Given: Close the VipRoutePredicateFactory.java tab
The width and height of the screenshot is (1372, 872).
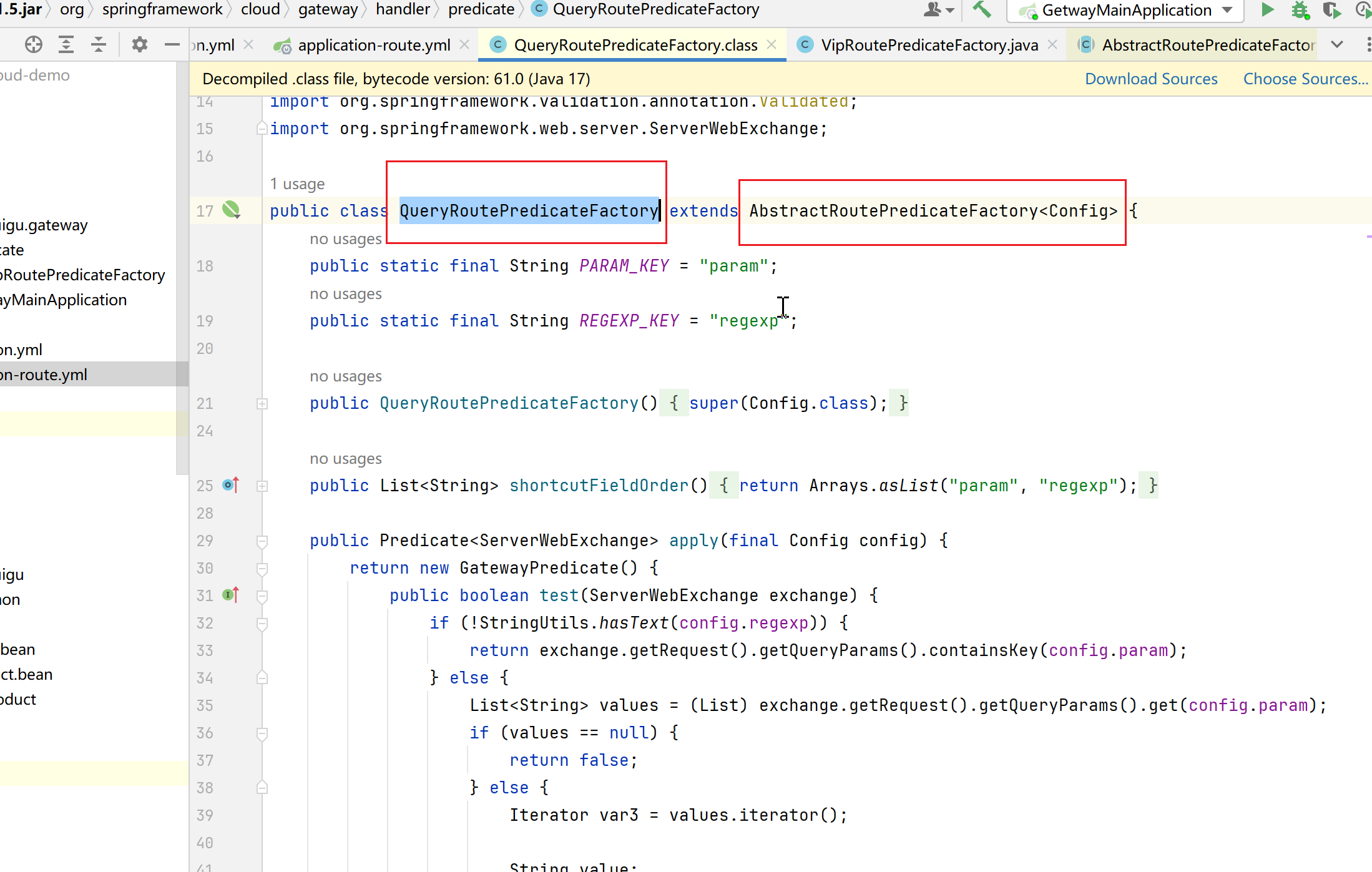Looking at the screenshot, I should 1052,44.
